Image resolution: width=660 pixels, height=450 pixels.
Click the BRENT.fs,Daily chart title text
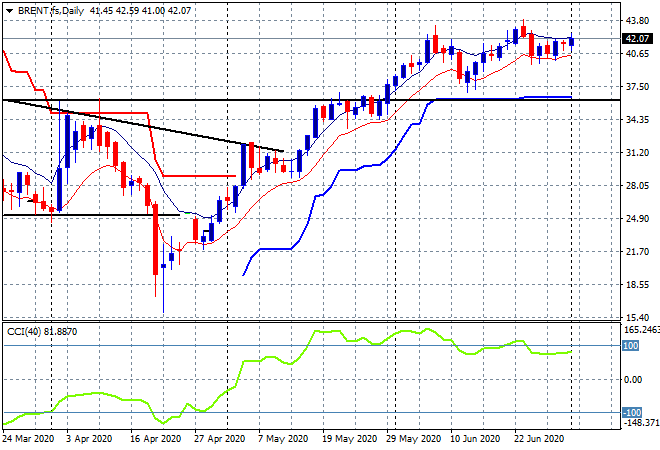[x=51, y=11]
